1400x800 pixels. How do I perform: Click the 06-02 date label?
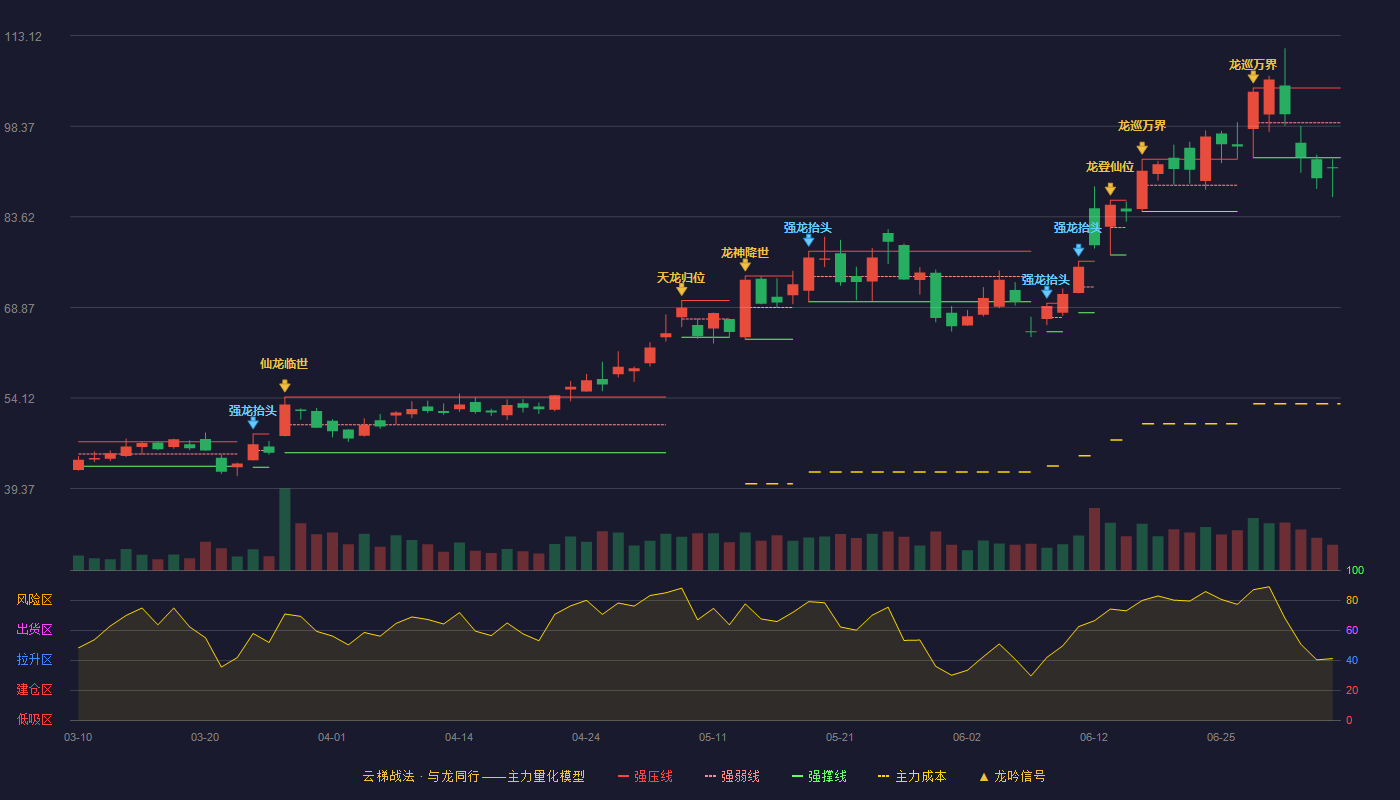967,737
